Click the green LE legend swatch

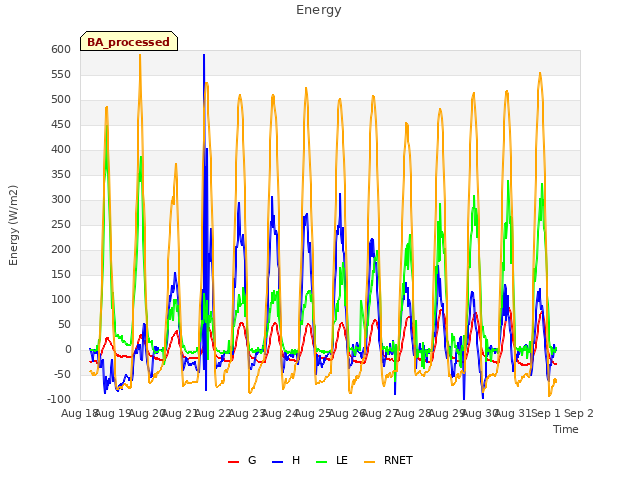pos(322,462)
